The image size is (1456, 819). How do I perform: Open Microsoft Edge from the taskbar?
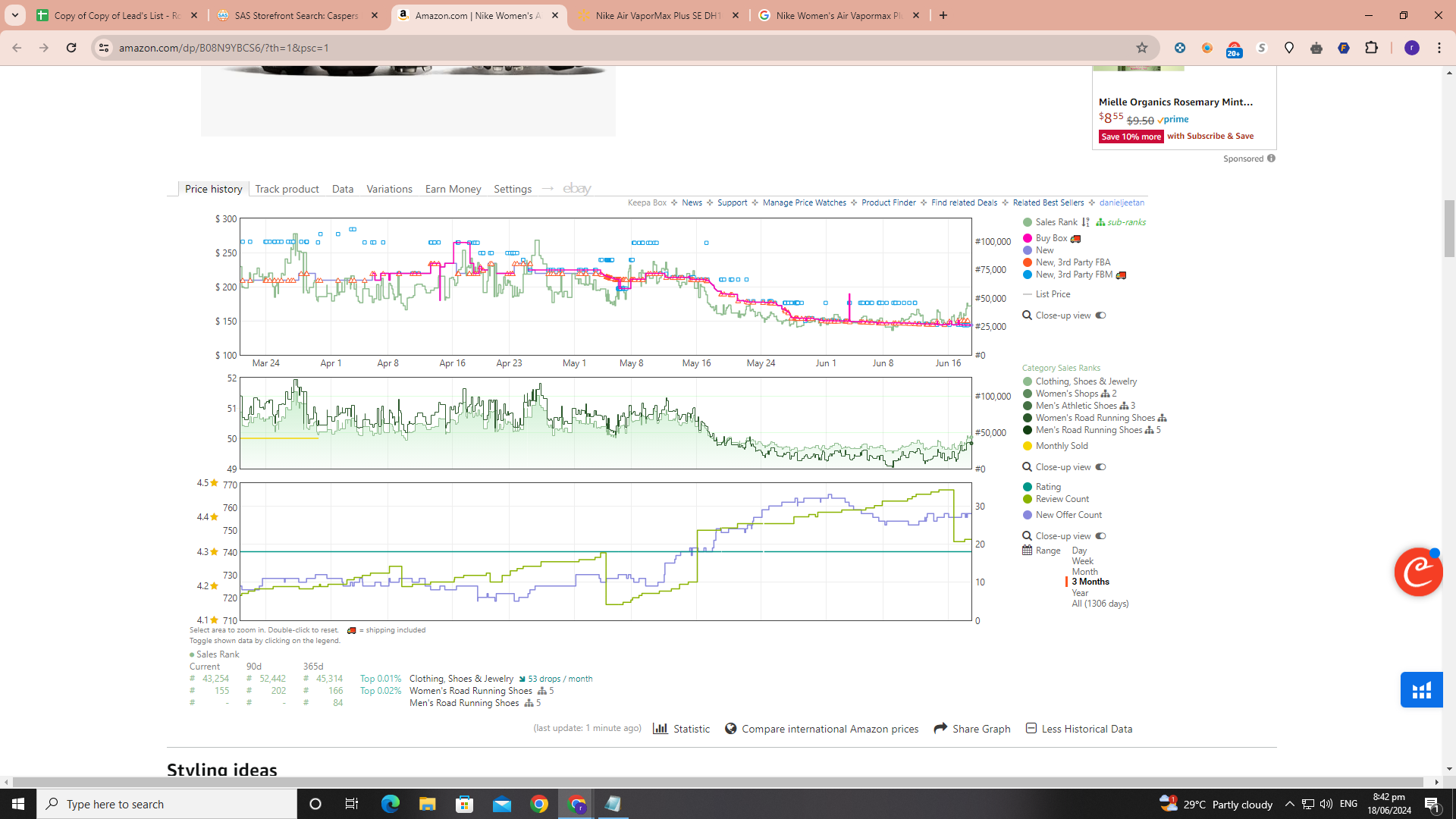(x=391, y=804)
